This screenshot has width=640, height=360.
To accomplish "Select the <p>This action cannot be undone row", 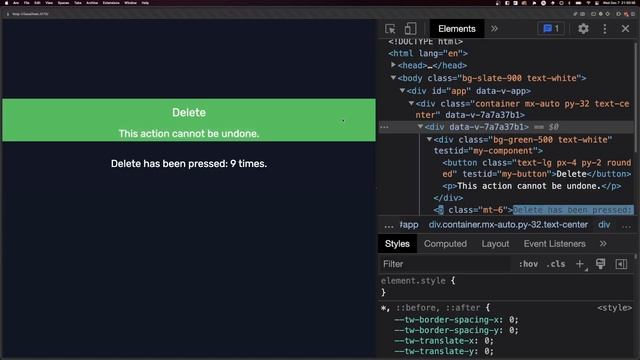I will pos(531,186).
